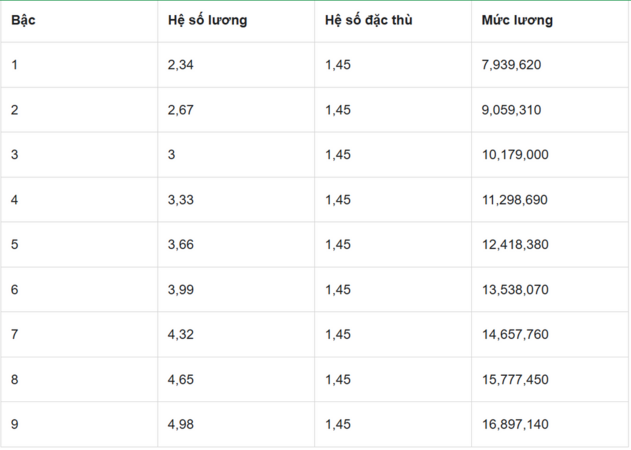Click grade number 5 in Bậc column
The height and width of the screenshot is (450, 631).
click(x=14, y=244)
